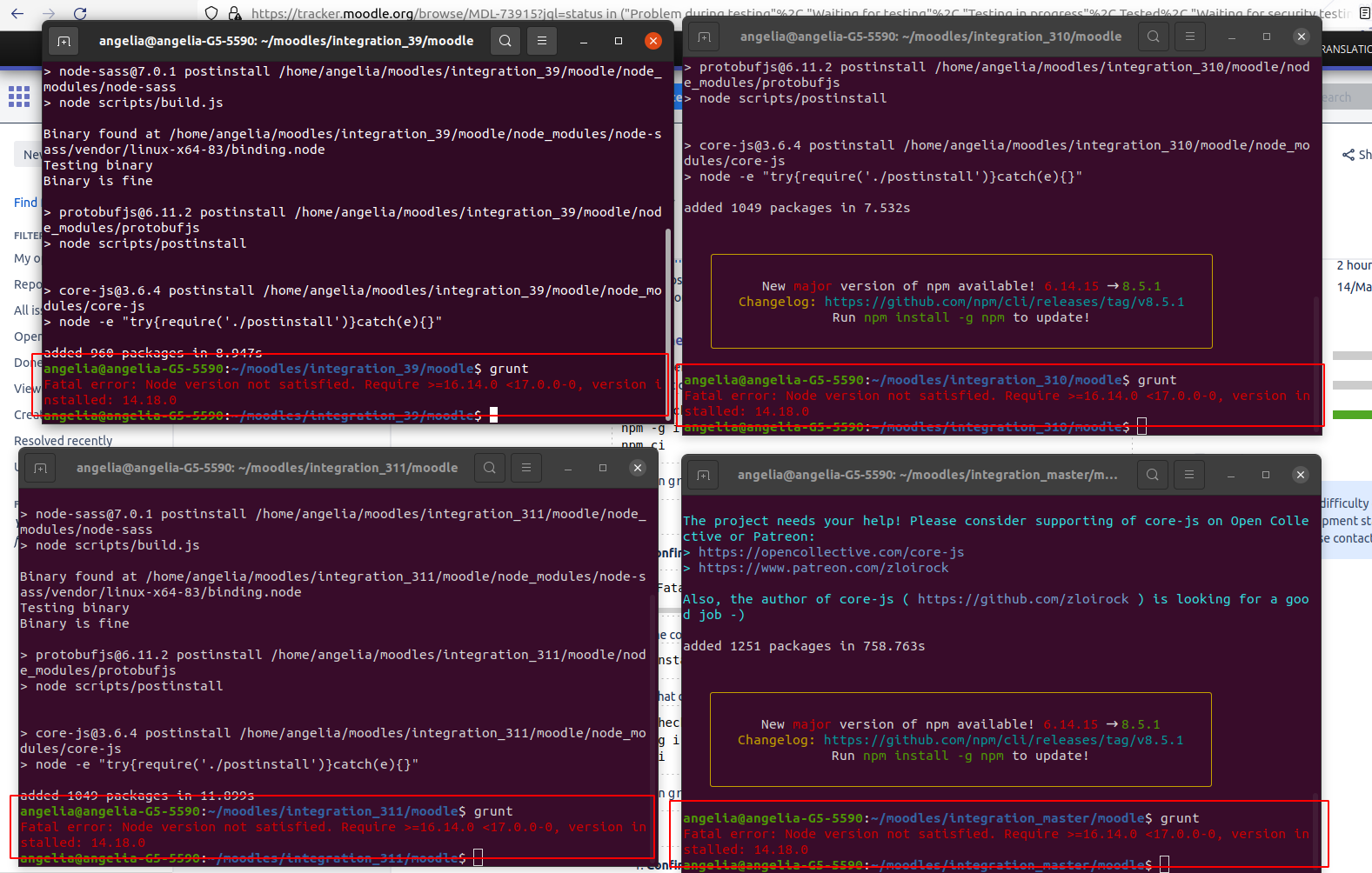
Task: Open the Jira apps grid icon
Action: pos(19,97)
